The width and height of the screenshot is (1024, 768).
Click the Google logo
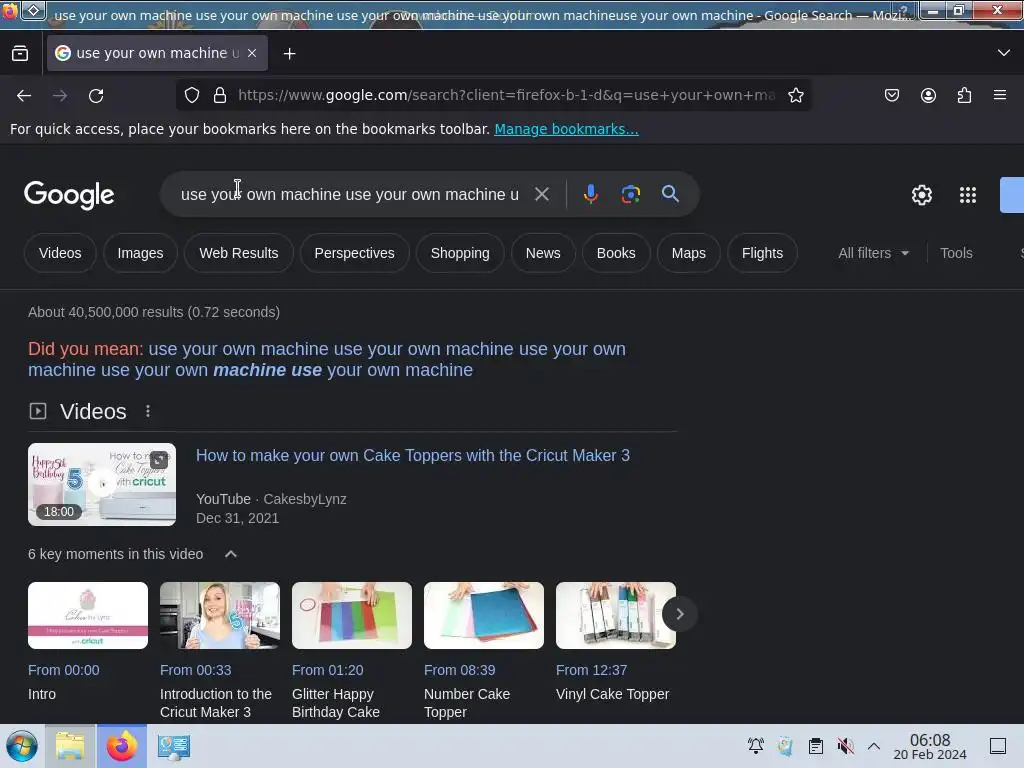pyautogui.click(x=69, y=195)
